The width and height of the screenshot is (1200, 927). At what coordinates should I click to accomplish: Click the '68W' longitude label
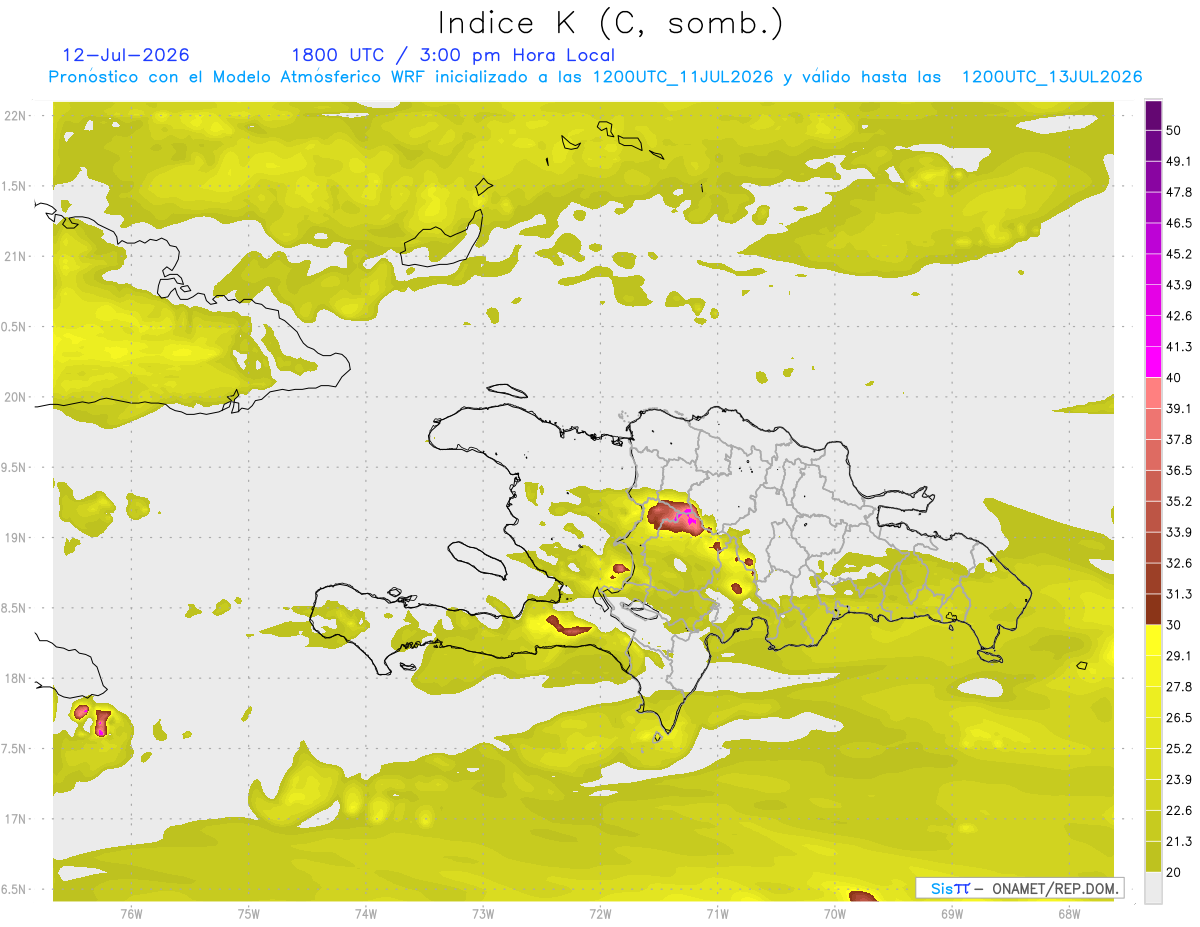[x=1069, y=914]
